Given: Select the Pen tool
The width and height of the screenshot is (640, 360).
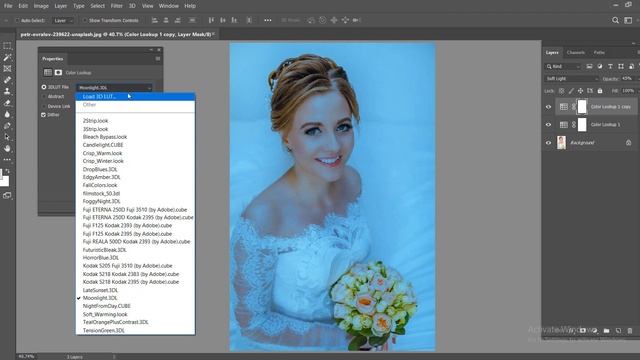Looking at the screenshot, I should pyautogui.click(x=7, y=126).
